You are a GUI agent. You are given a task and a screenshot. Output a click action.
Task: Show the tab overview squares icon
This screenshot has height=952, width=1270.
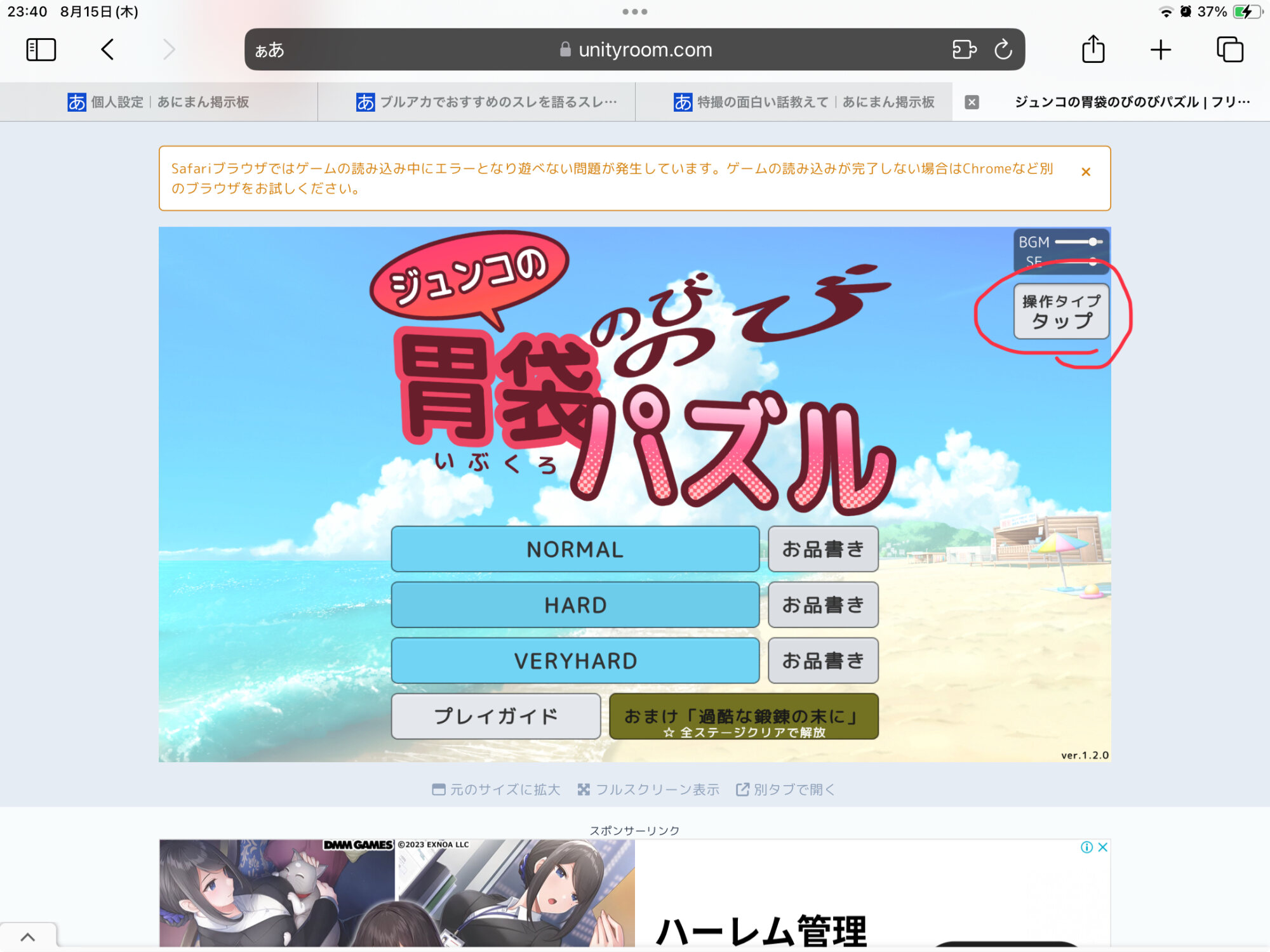point(1229,50)
